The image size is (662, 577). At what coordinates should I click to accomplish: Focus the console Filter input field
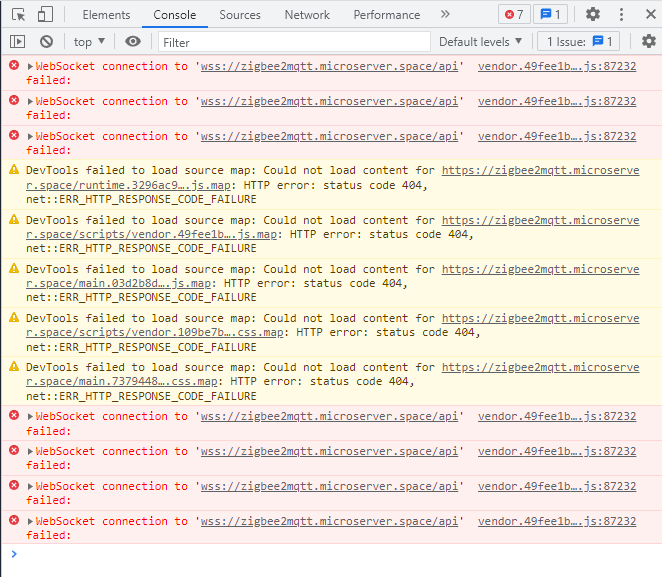pos(294,42)
